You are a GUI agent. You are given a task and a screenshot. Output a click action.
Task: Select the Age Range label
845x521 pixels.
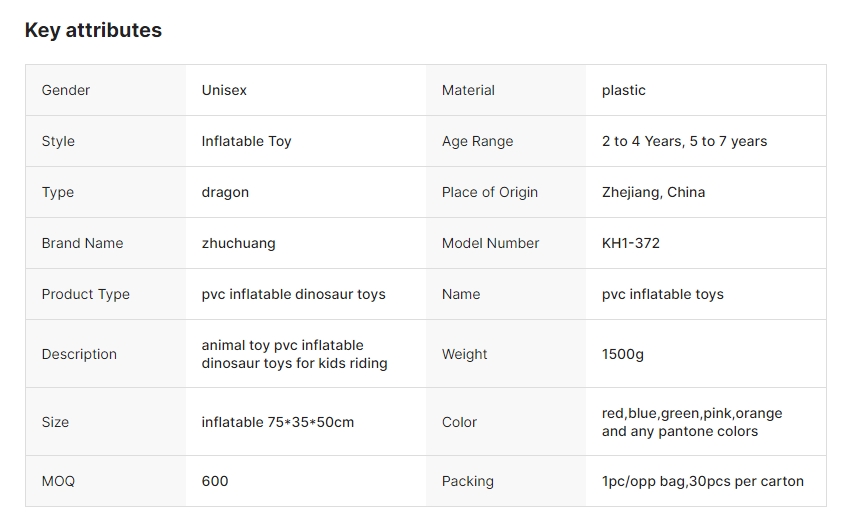pos(477,141)
